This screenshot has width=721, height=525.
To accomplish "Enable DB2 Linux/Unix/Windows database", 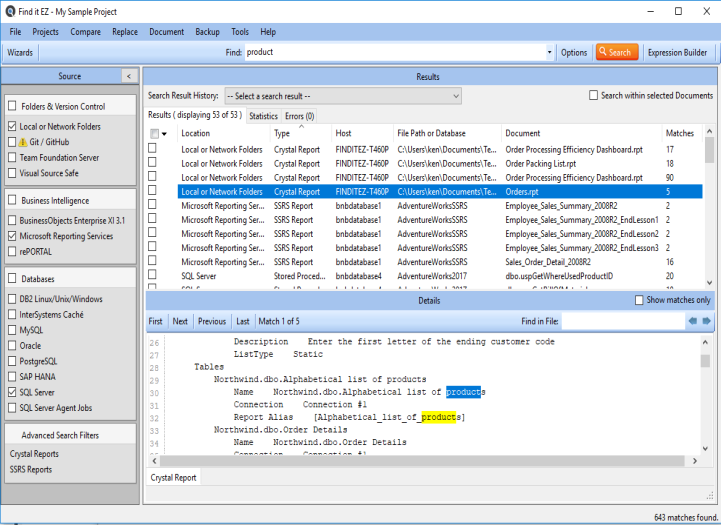I will [12, 299].
